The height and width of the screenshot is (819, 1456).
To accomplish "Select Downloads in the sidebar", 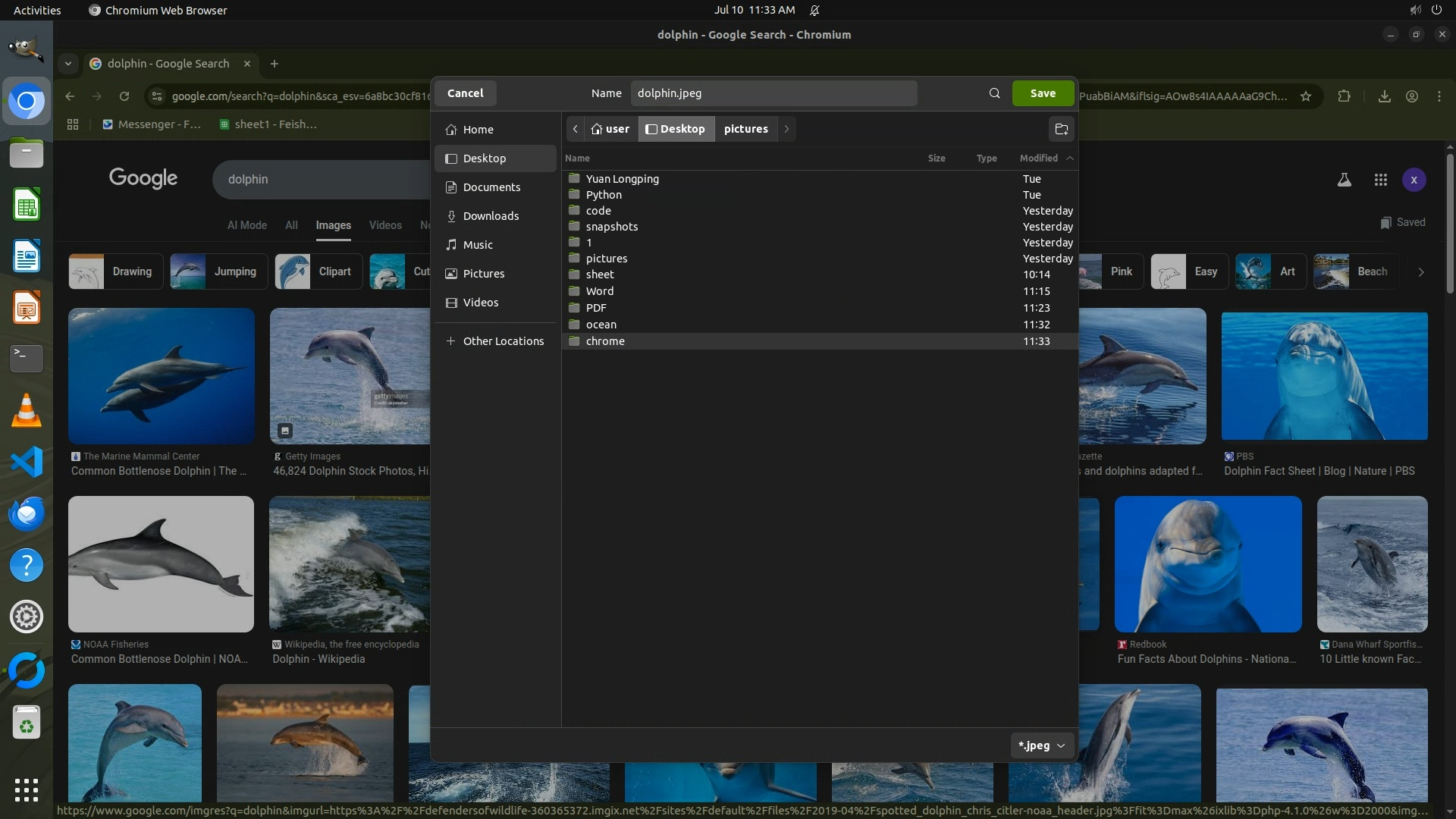I will click(491, 216).
